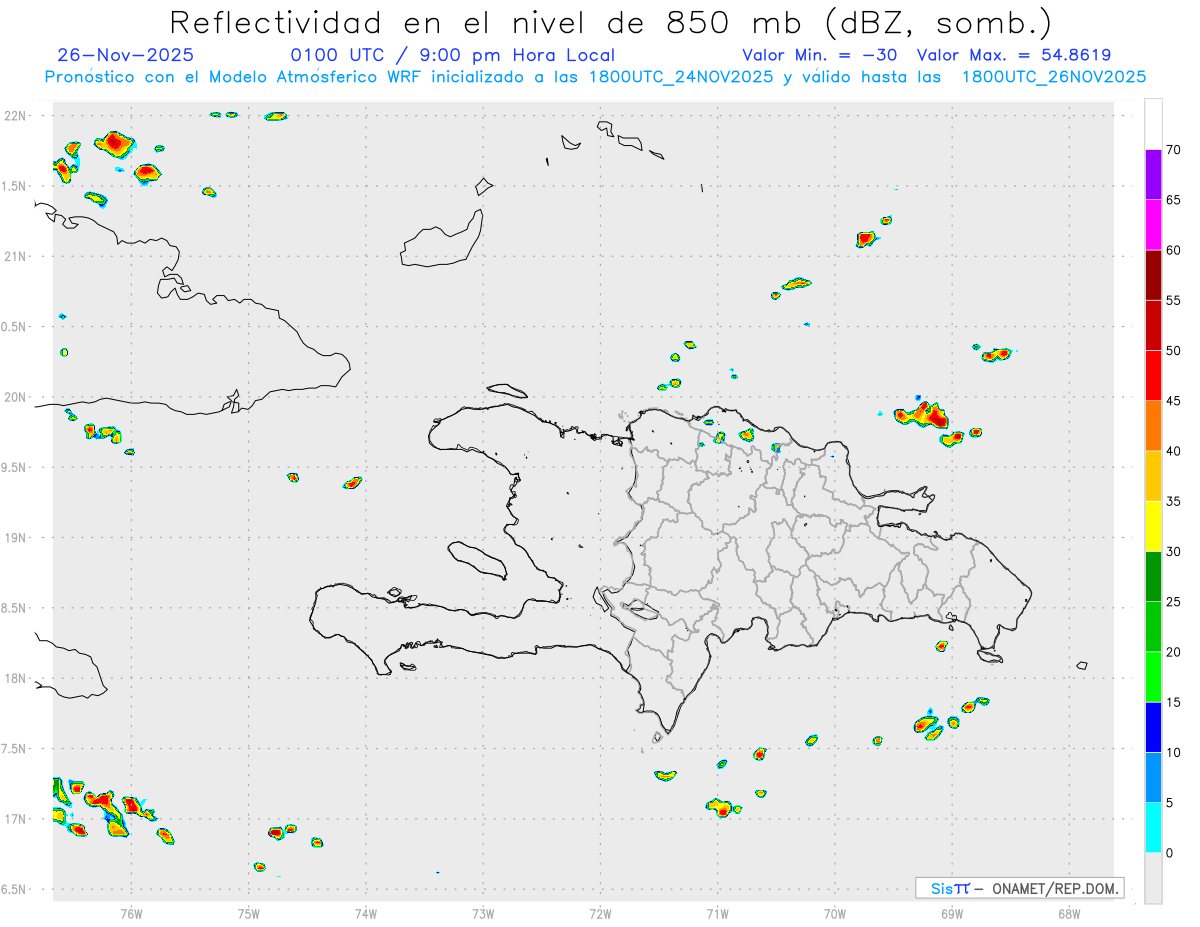The image size is (1200, 927).
Task: Click the "72W" longitude label
Action: 600,914
